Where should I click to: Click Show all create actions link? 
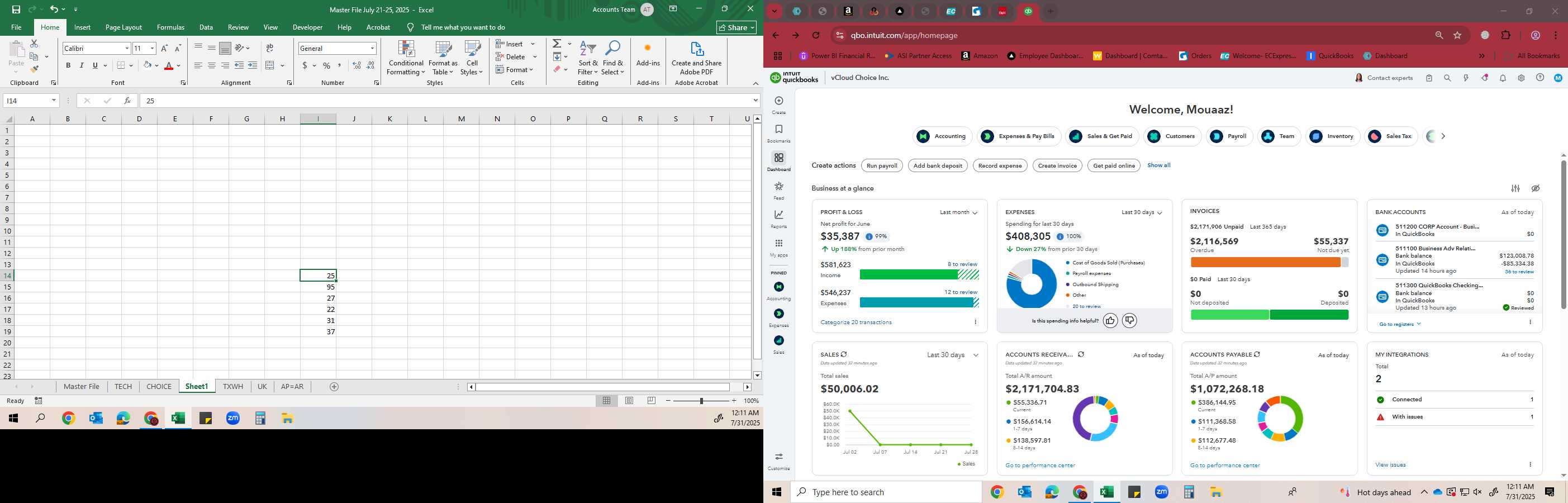(1158, 165)
